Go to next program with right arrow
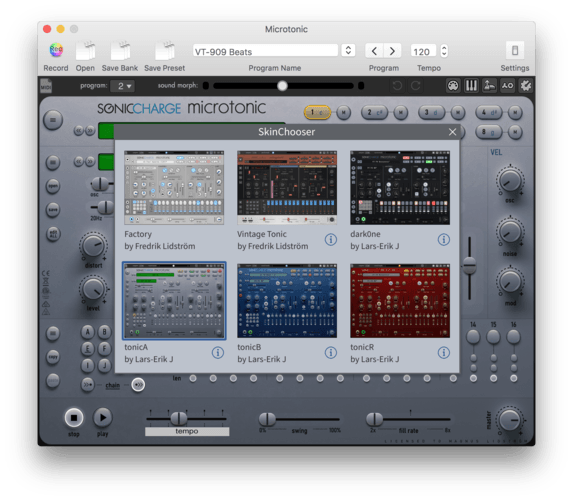Screen dimensions: 573x500 point(392,51)
